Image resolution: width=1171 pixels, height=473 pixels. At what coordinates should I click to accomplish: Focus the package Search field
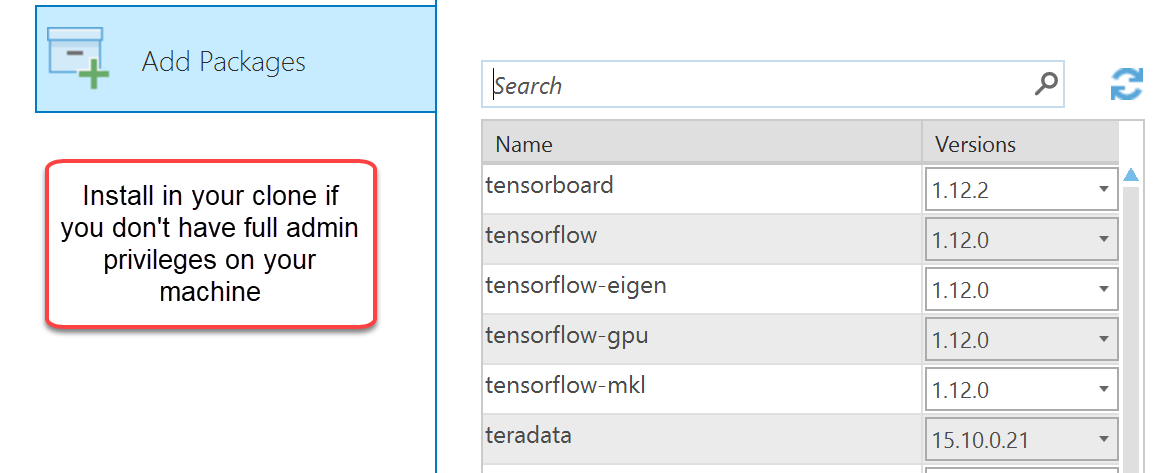click(760, 86)
